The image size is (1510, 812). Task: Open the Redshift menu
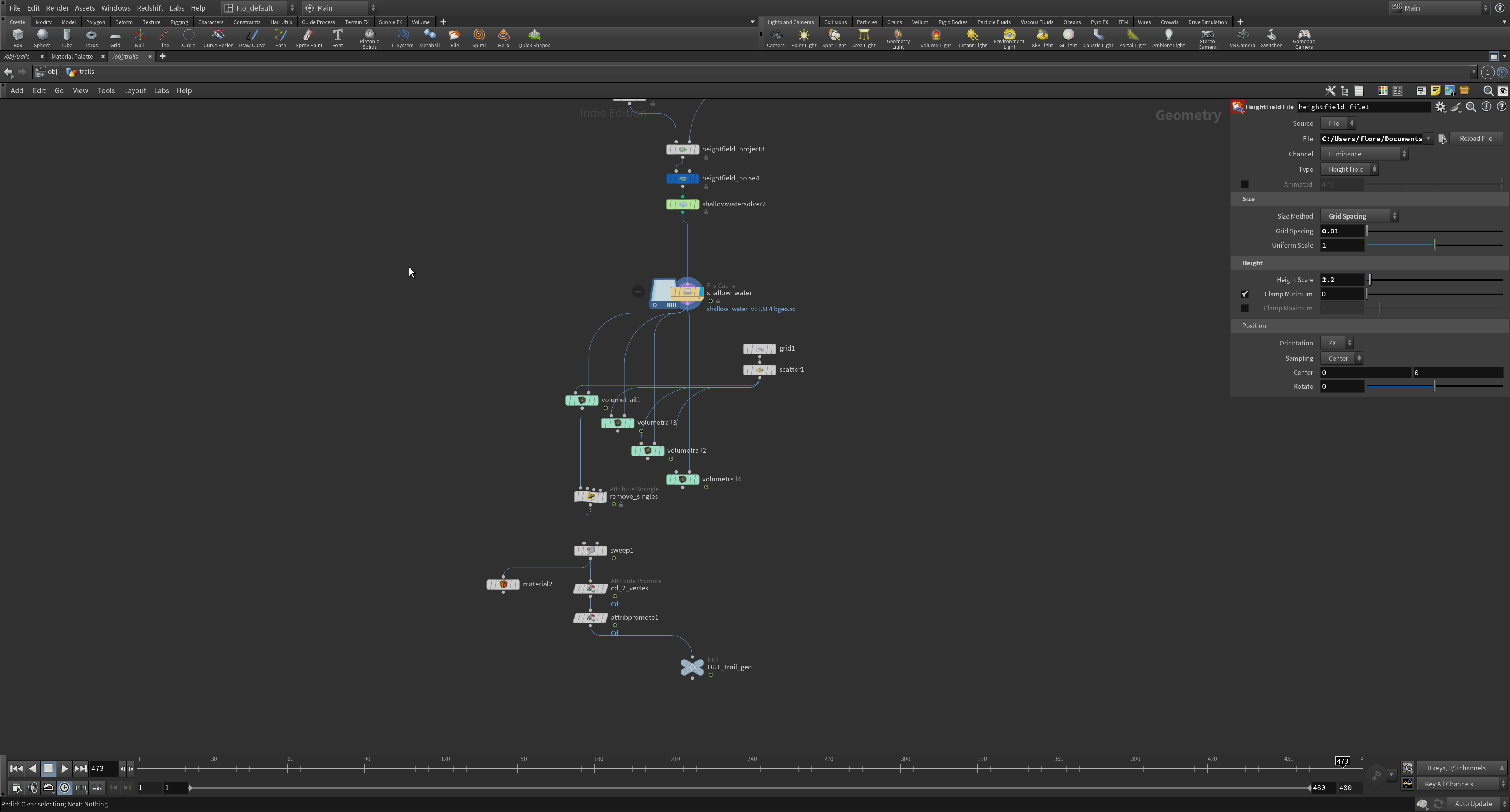149,8
